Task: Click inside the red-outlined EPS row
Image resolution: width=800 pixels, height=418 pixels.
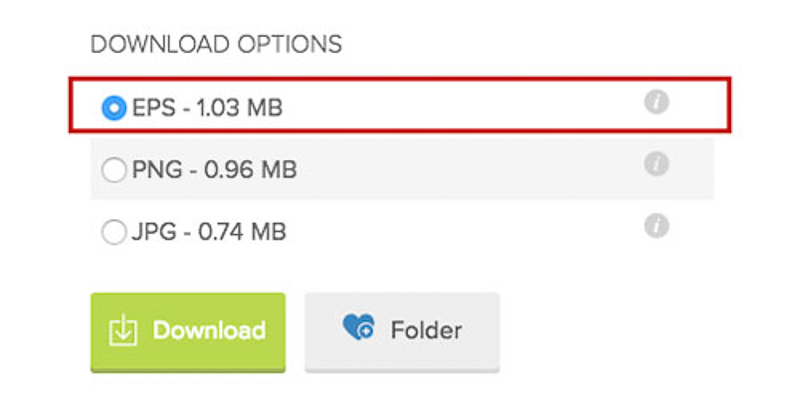Action: 459,105
